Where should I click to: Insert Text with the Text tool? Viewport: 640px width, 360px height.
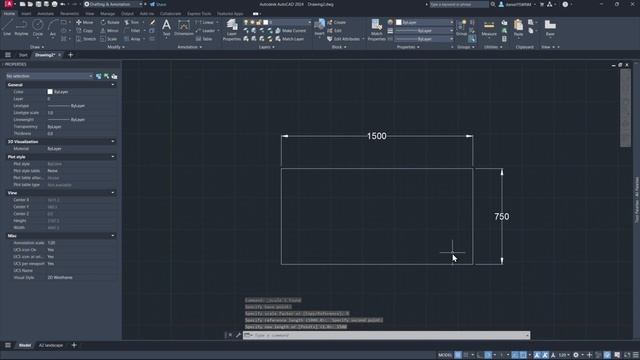166,28
